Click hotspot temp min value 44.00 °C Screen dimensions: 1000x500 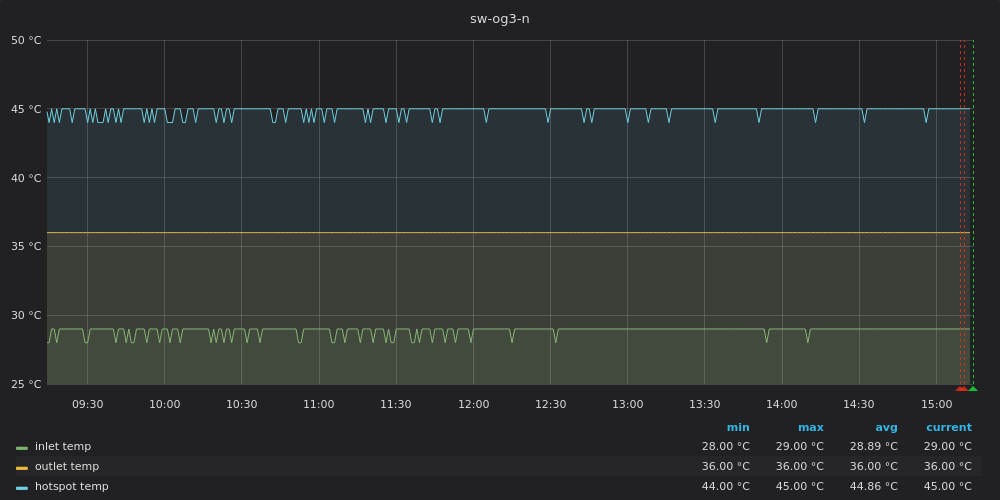pyautogui.click(x=725, y=487)
